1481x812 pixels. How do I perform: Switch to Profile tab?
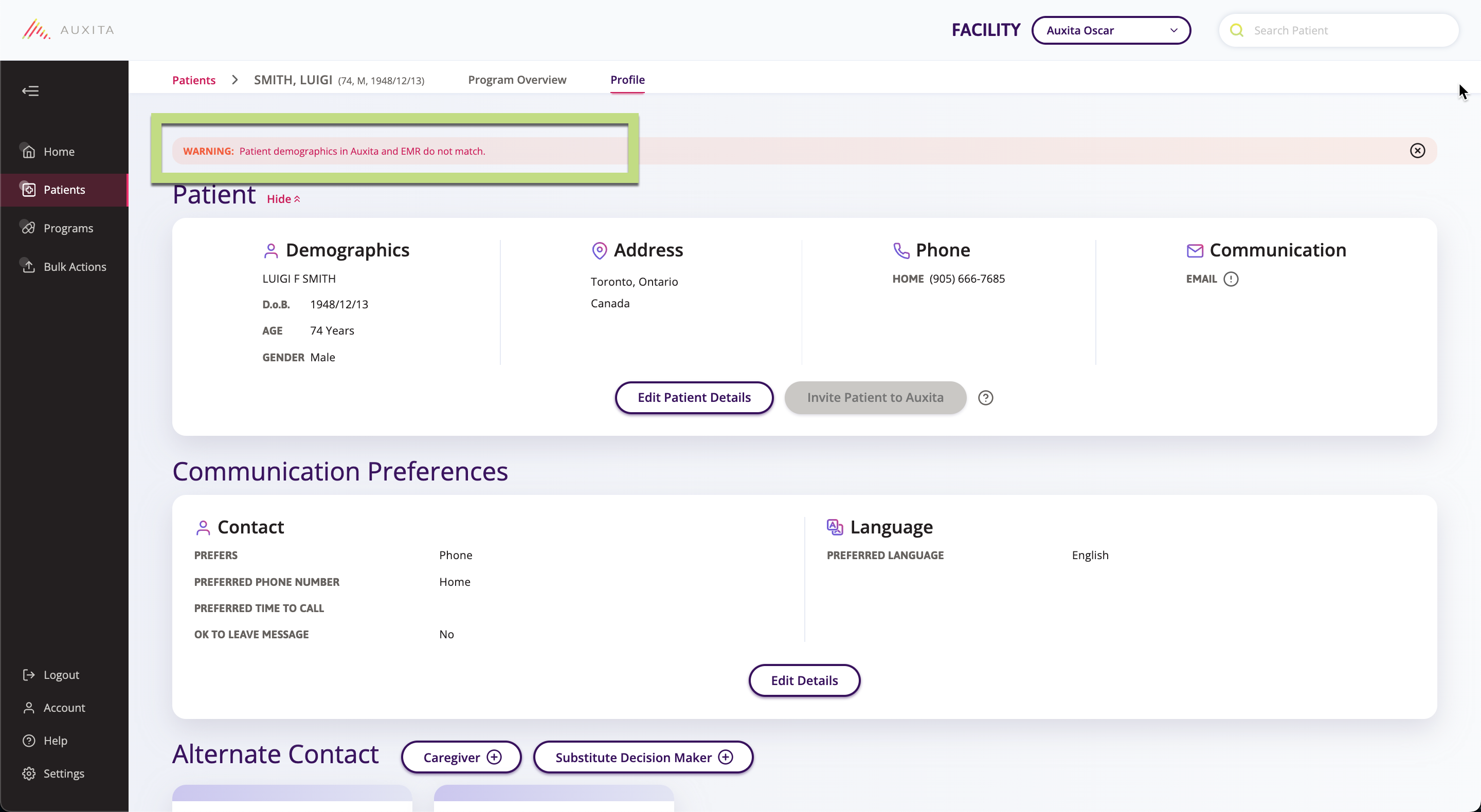pyautogui.click(x=627, y=79)
